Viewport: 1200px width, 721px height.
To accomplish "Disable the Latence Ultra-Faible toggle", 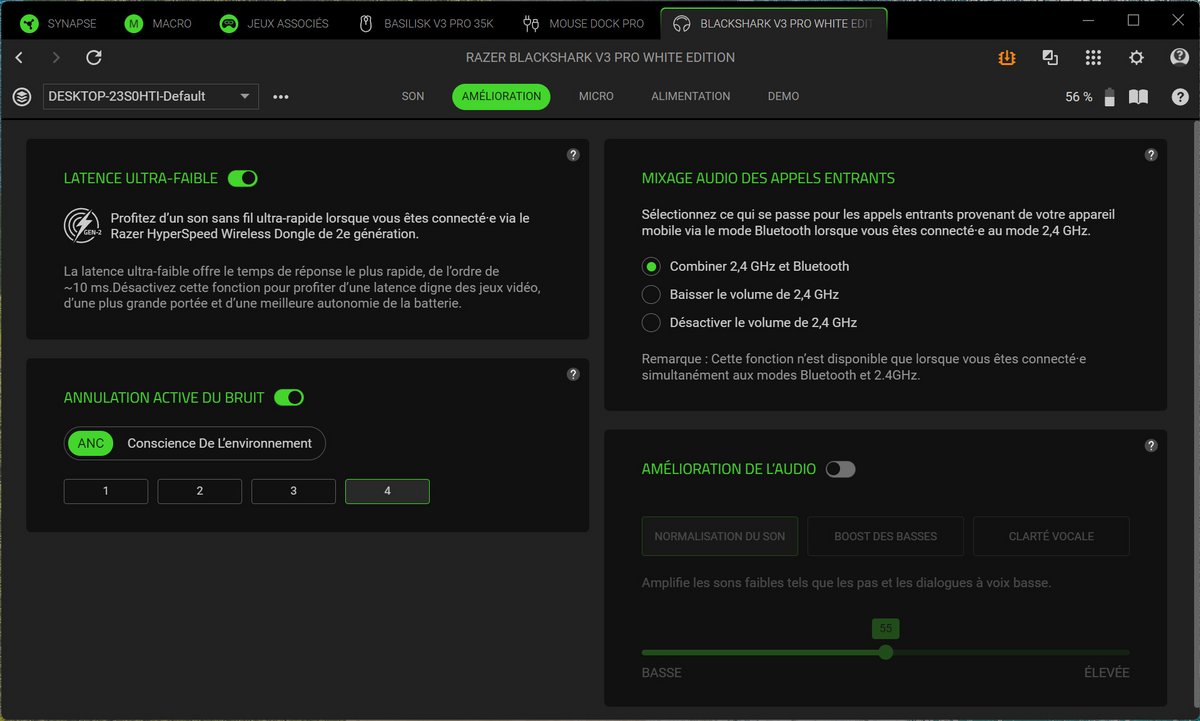I will (x=243, y=179).
